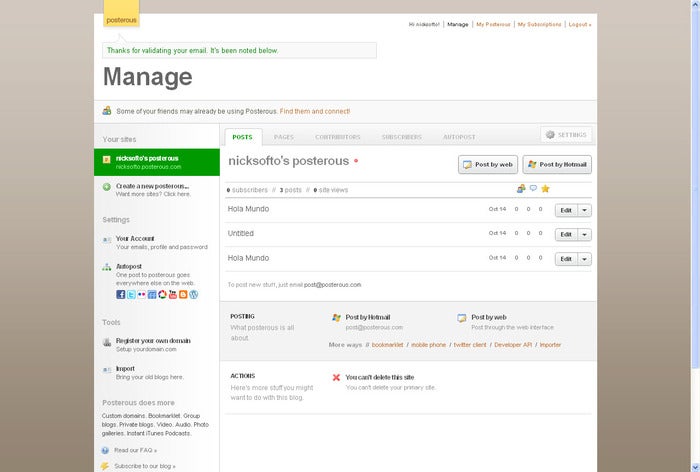Click the comments bubble column icon
The height and width of the screenshot is (472, 700).
tap(533, 188)
